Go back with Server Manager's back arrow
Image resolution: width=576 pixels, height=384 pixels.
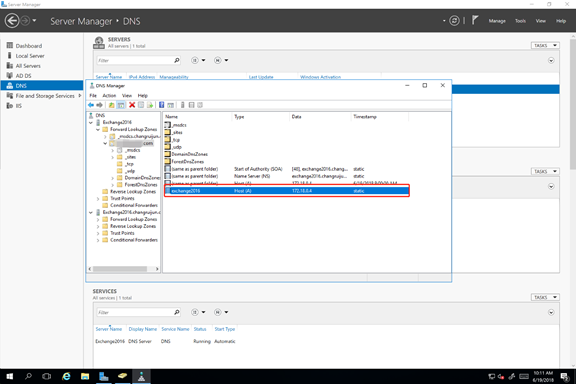click(12, 21)
